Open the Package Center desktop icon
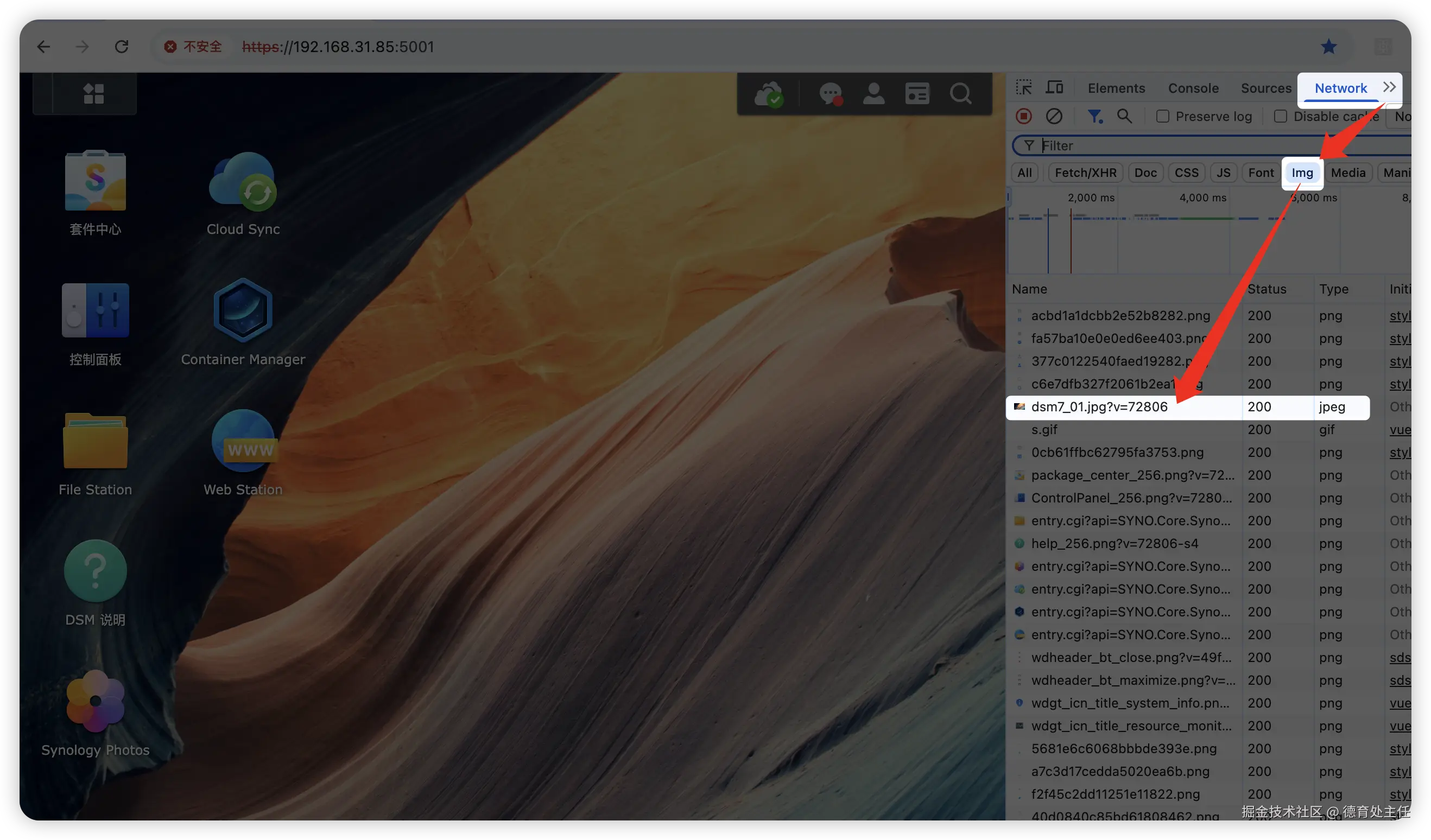This screenshot has height=840, width=1431. coord(96,182)
